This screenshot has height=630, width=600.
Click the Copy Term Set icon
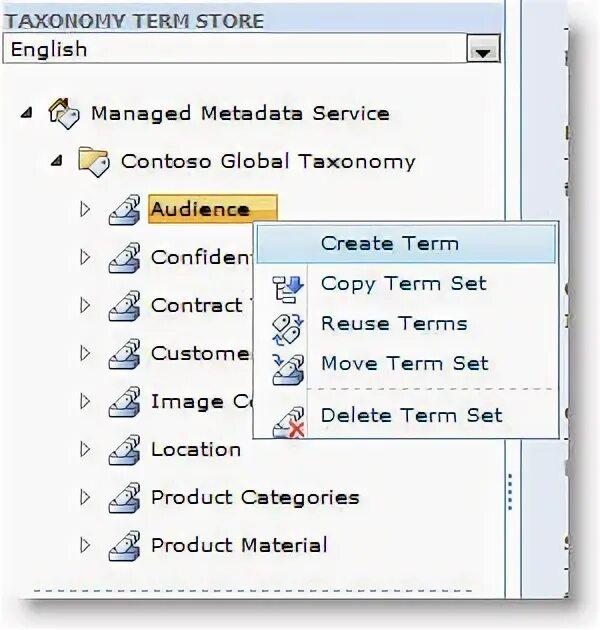click(x=288, y=288)
